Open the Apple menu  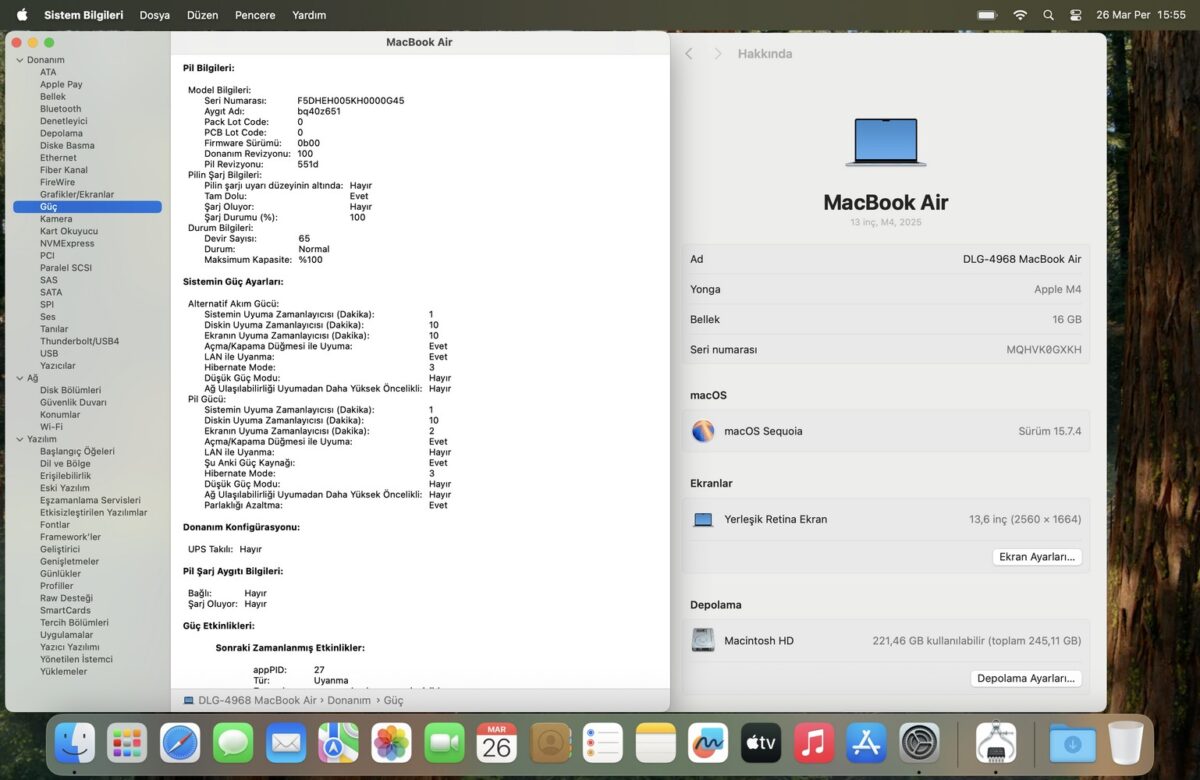[x=22, y=15]
